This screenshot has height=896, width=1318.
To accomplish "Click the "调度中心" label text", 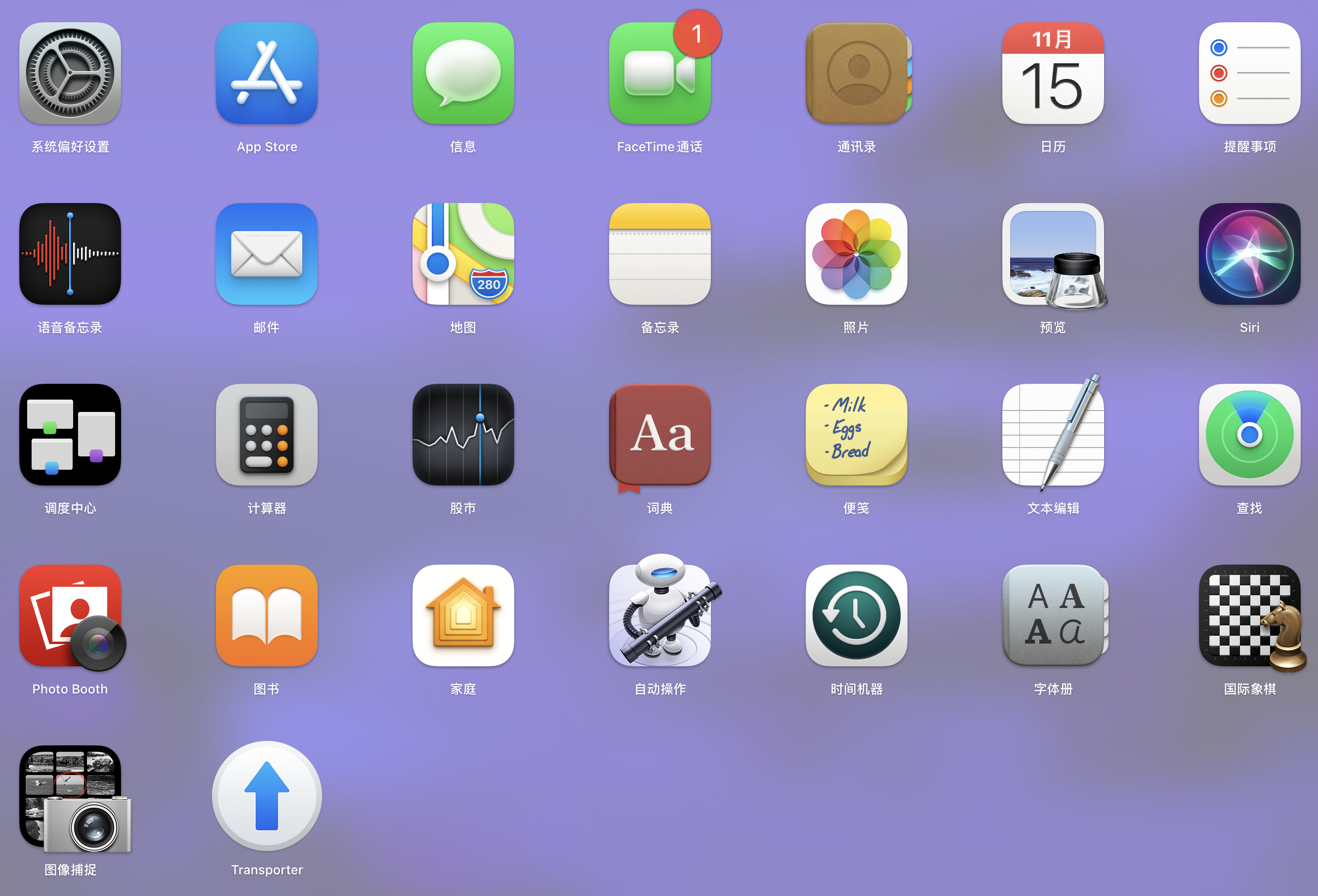I will 70,508.
